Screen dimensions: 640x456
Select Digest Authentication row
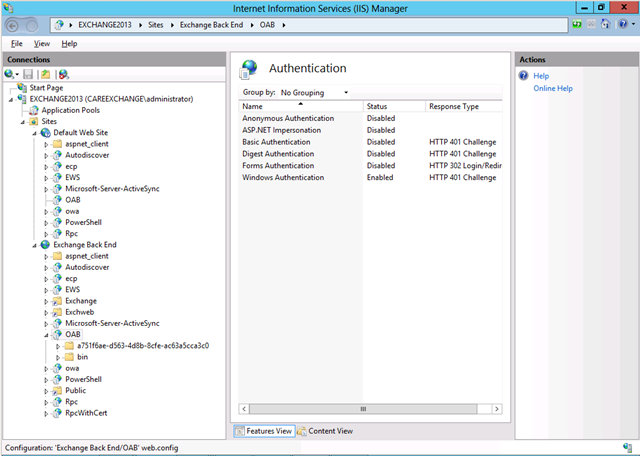point(370,153)
